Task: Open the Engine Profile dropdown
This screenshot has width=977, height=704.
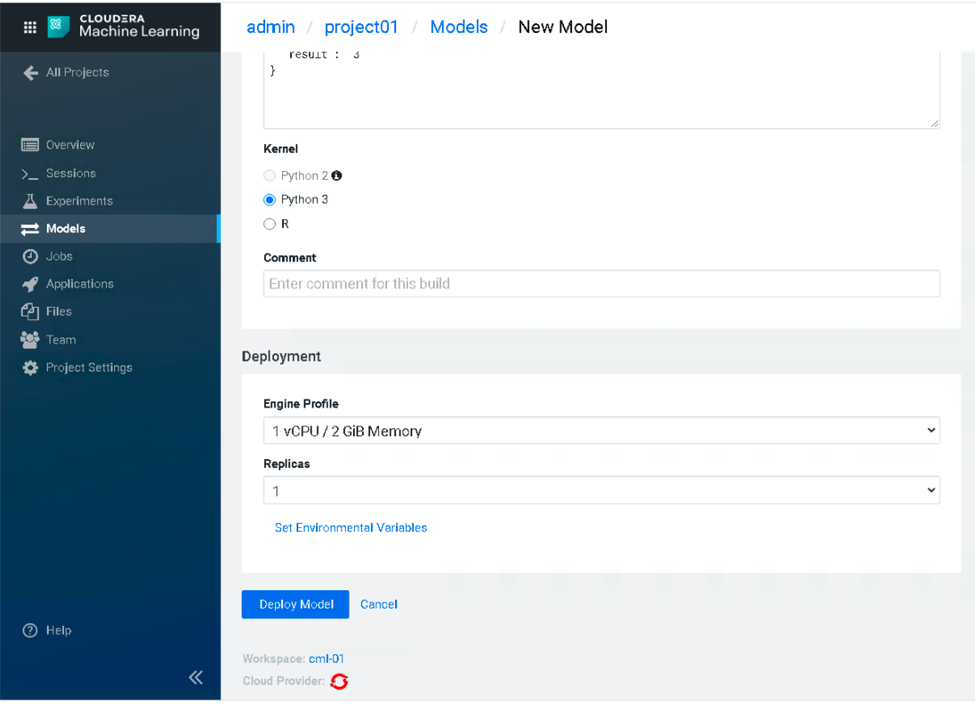Action: point(600,430)
